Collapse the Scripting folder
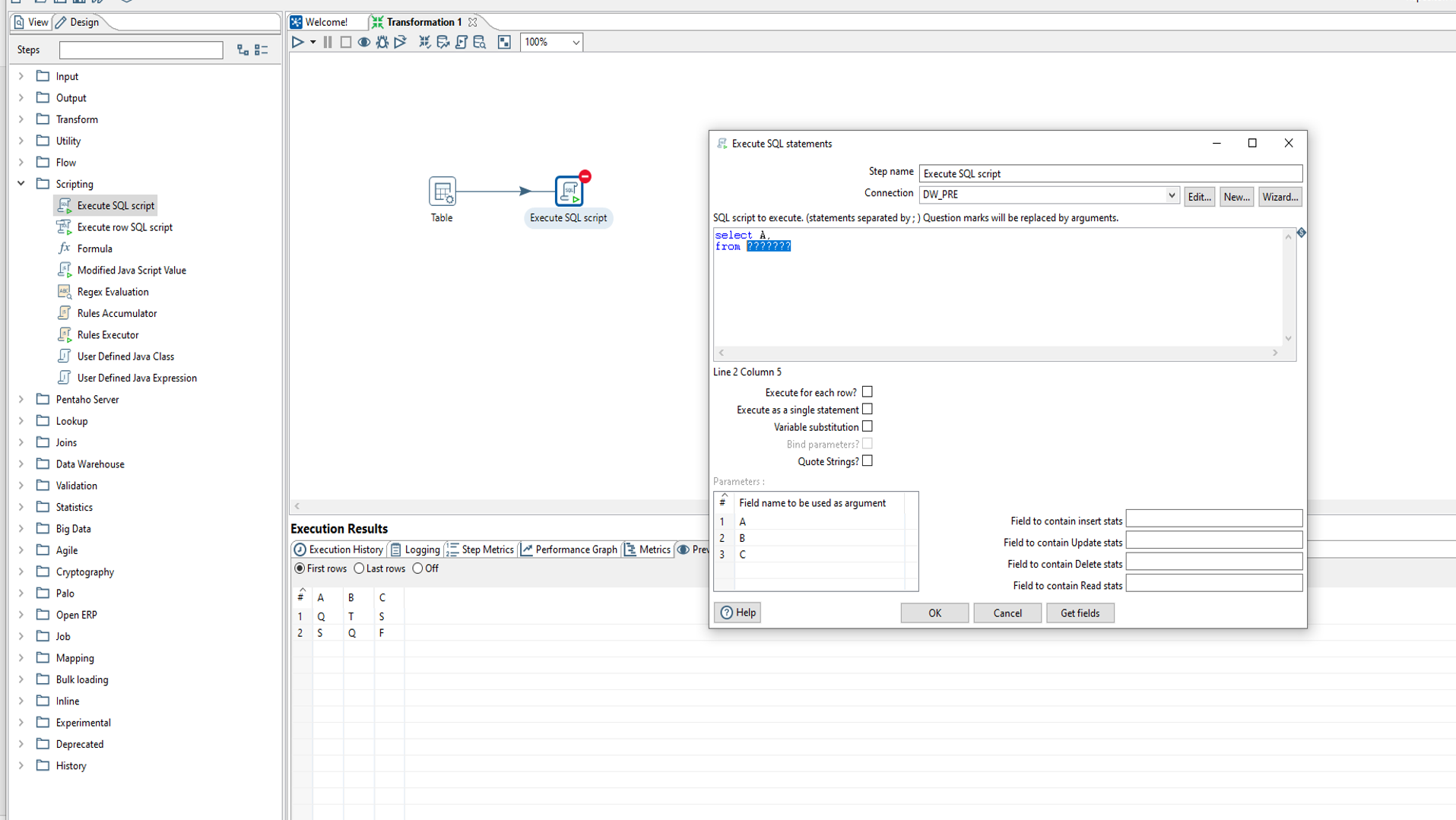 pos(21,184)
